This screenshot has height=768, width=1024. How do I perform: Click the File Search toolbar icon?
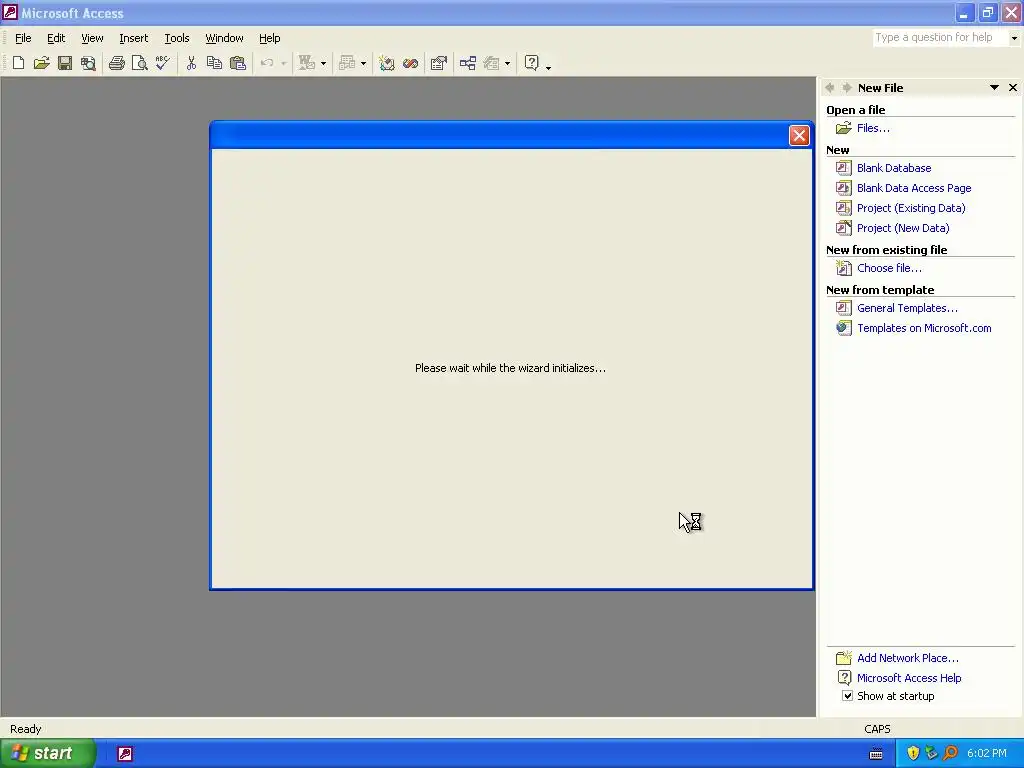pyautogui.click(x=88, y=63)
